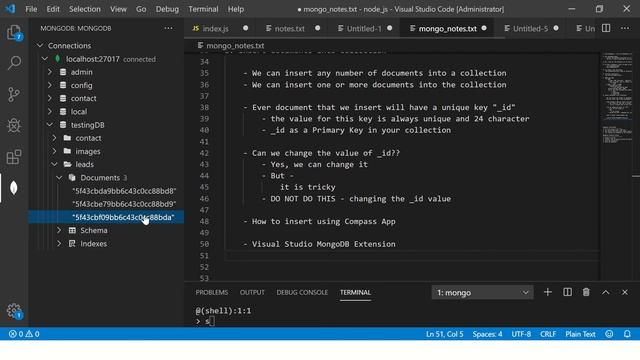Image resolution: width=640 pixels, height=360 pixels.
Task: Click the images collection folder icon
Action: coord(67,151)
